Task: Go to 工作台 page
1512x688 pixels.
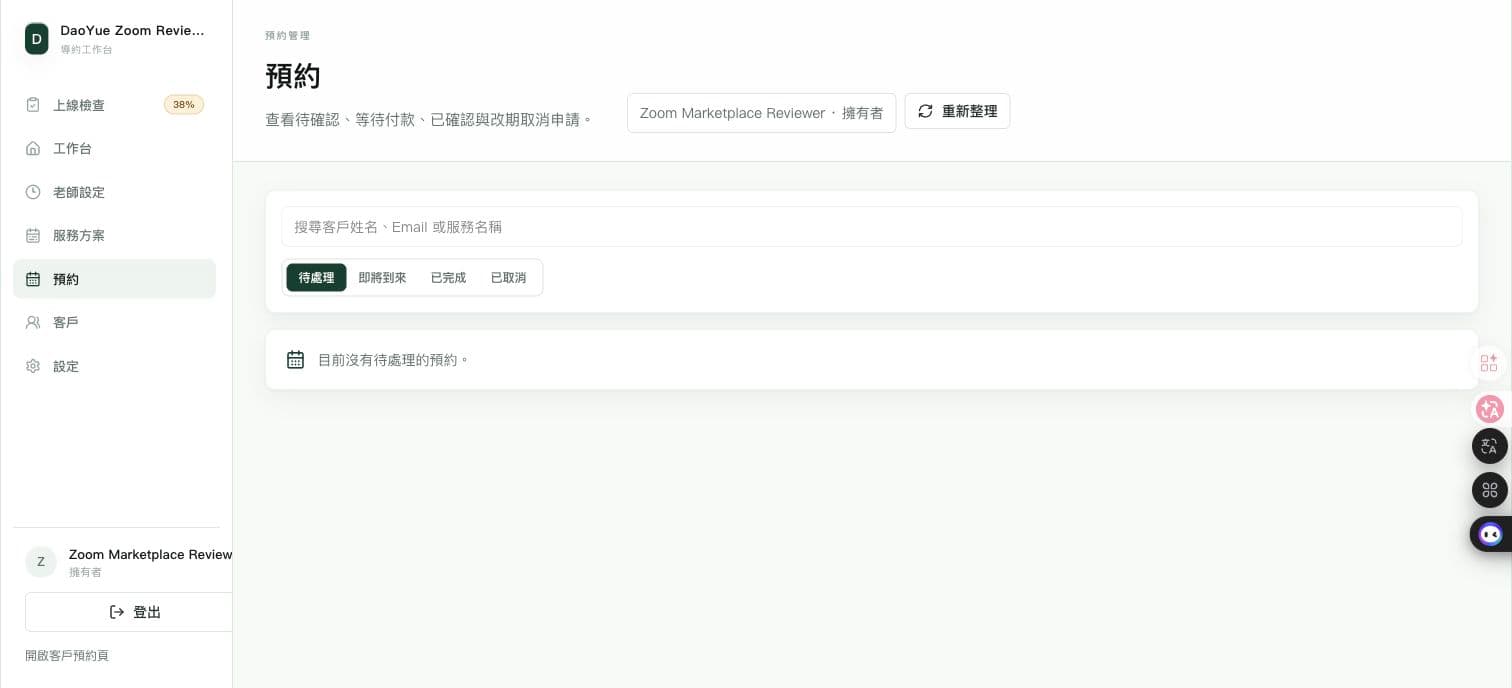Action: [x=114, y=148]
